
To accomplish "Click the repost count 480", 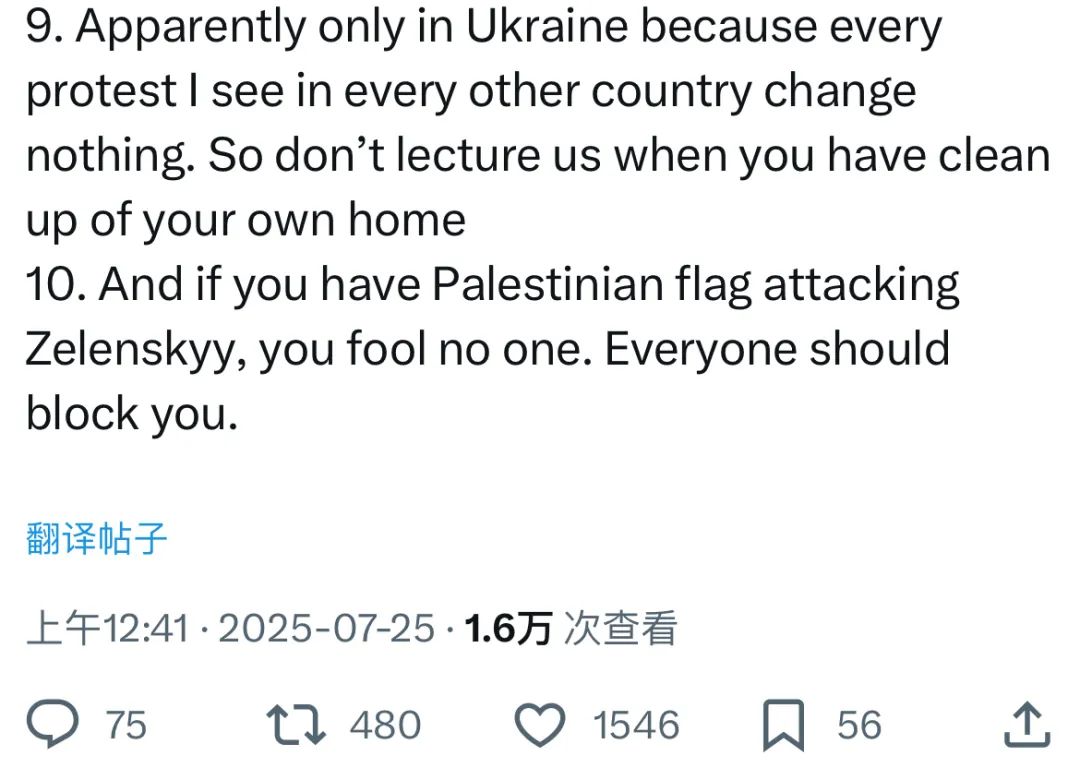I will pyautogui.click(x=385, y=726).
